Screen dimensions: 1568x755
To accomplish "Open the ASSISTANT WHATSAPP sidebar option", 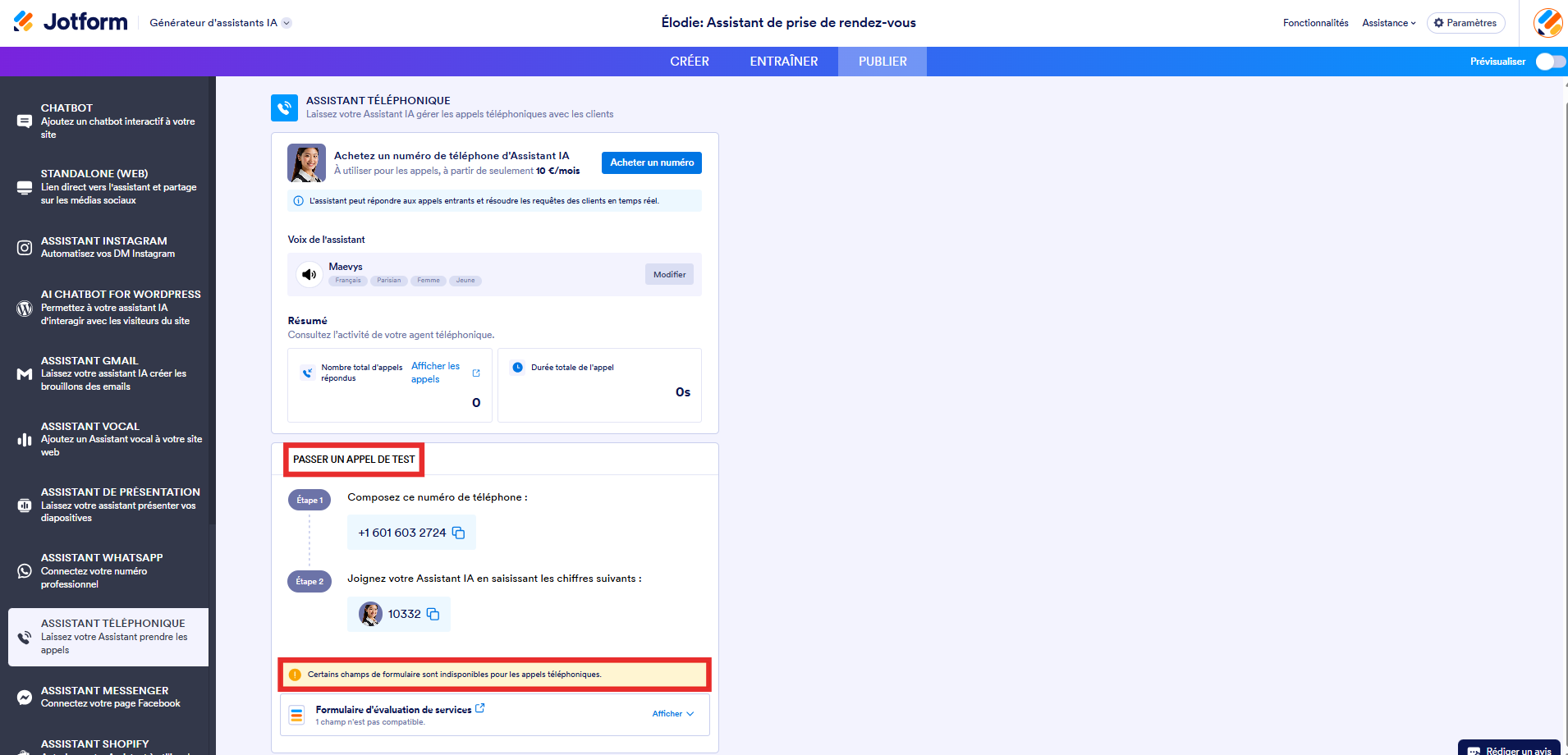I will (x=108, y=571).
